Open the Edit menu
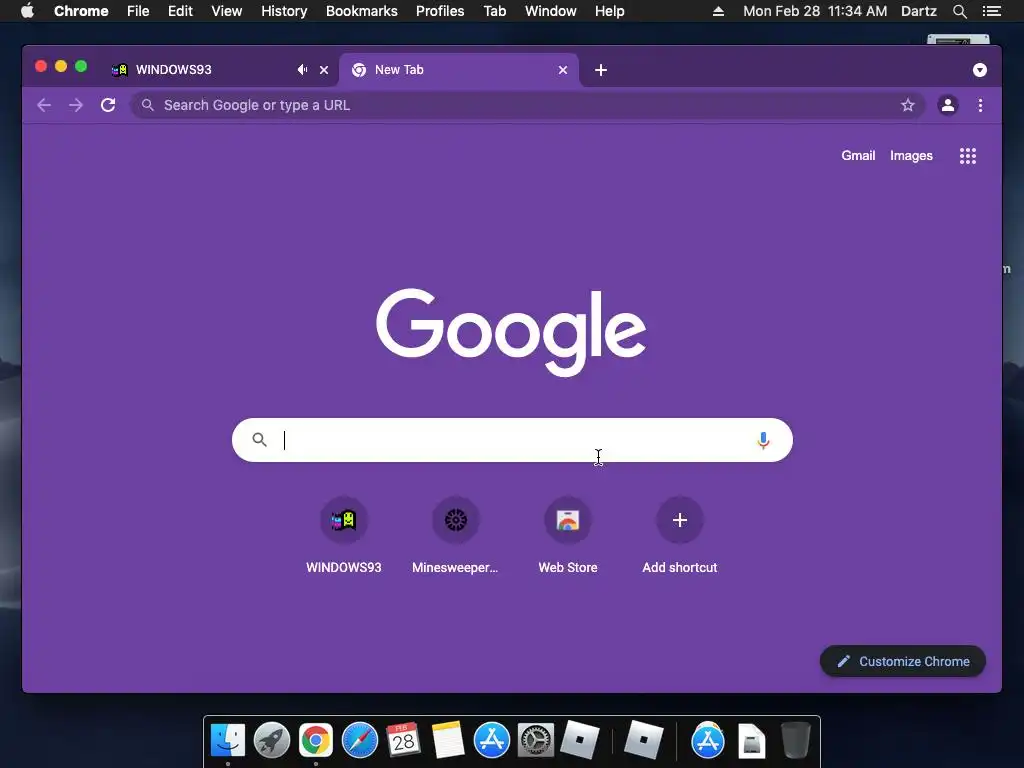 (x=180, y=11)
